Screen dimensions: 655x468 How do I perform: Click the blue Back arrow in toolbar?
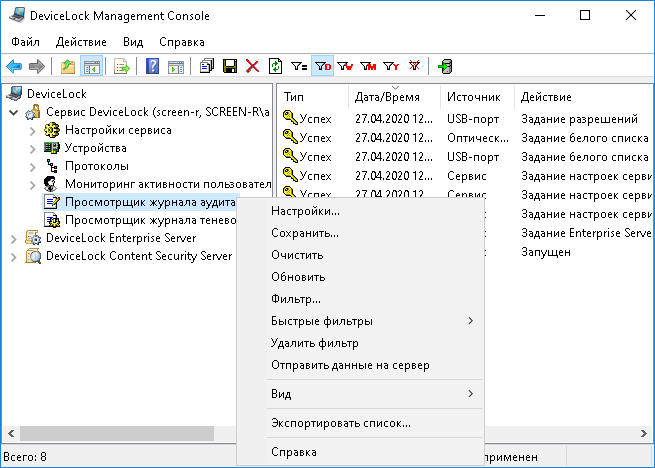pyautogui.click(x=14, y=67)
